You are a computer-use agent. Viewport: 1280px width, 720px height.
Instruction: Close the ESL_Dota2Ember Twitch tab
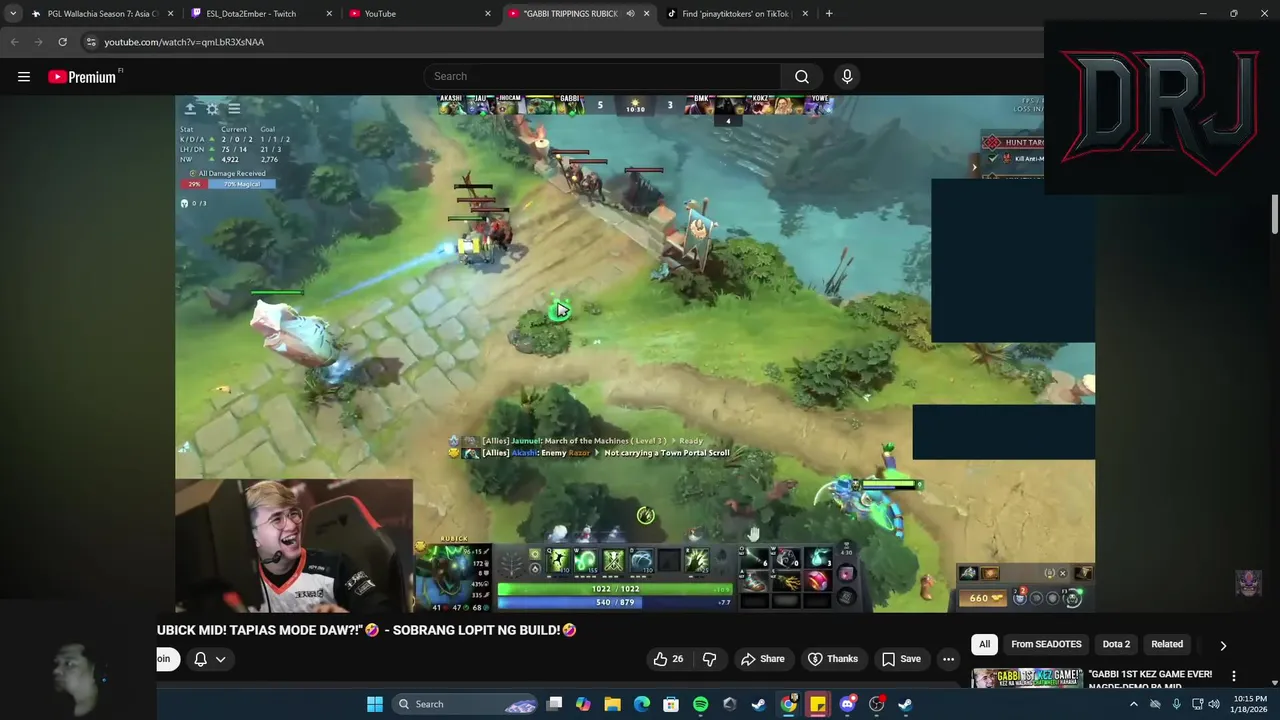click(329, 14)
